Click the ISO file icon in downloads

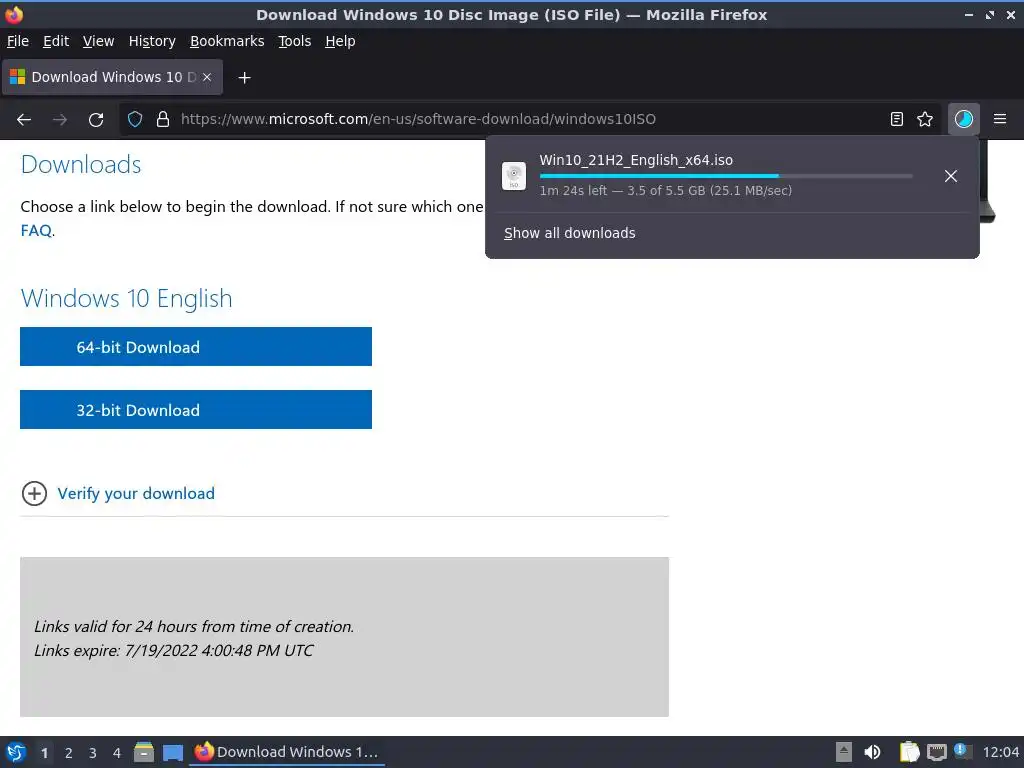tap(514, 176)
